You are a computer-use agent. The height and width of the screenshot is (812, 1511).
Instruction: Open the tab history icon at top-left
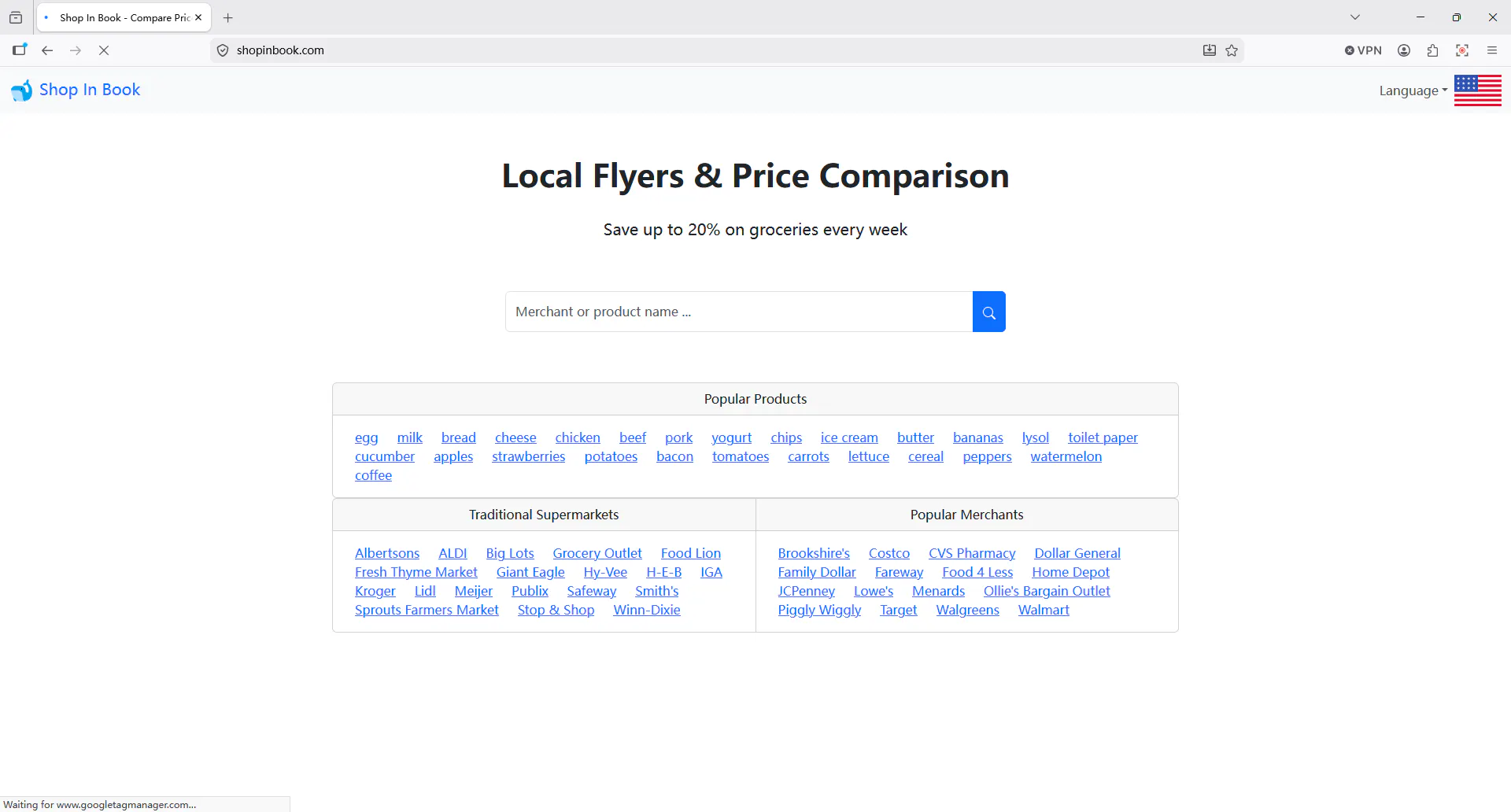(16, 17)
